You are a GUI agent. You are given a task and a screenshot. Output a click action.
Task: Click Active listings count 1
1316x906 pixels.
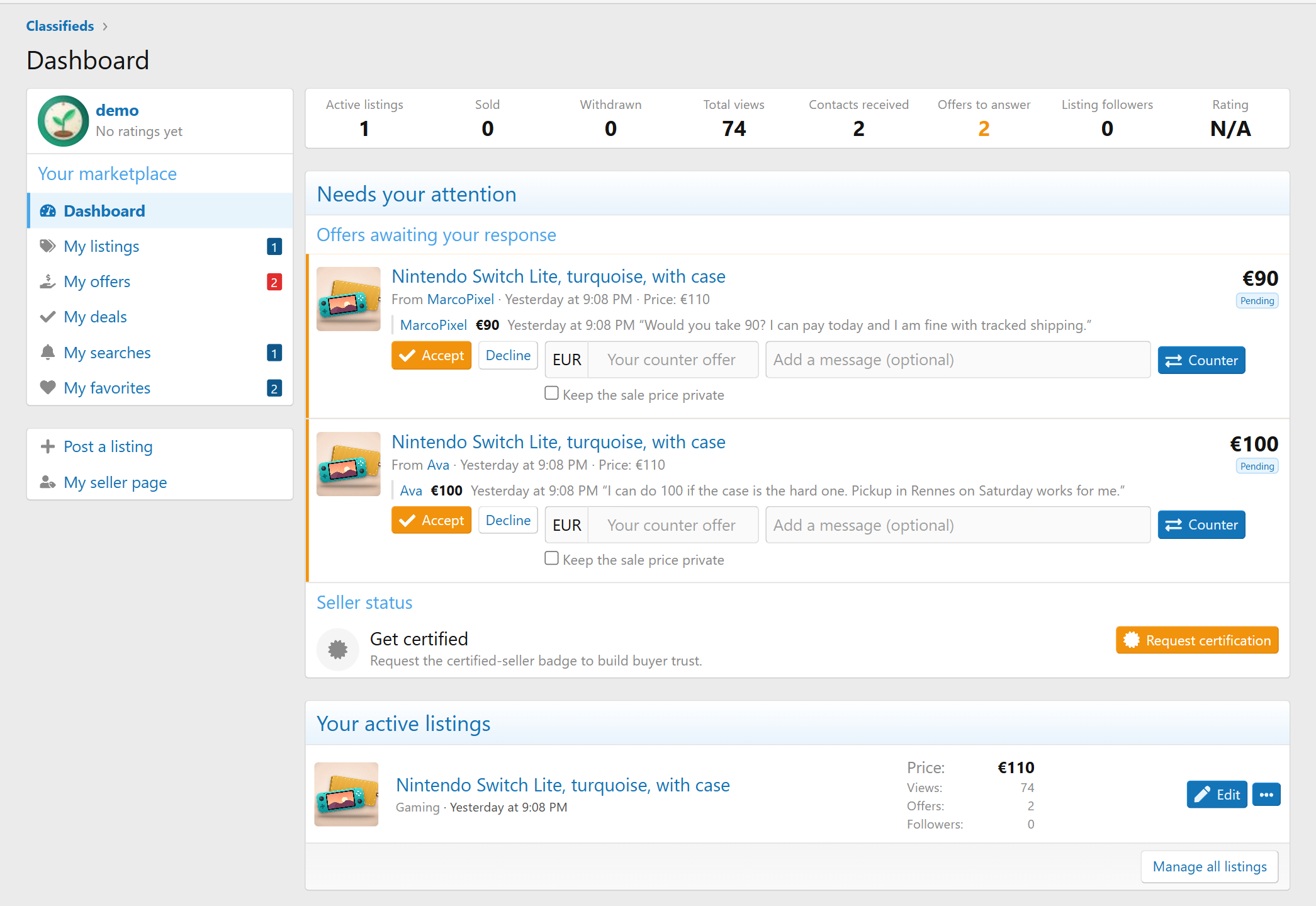click(x=364, y=128)
